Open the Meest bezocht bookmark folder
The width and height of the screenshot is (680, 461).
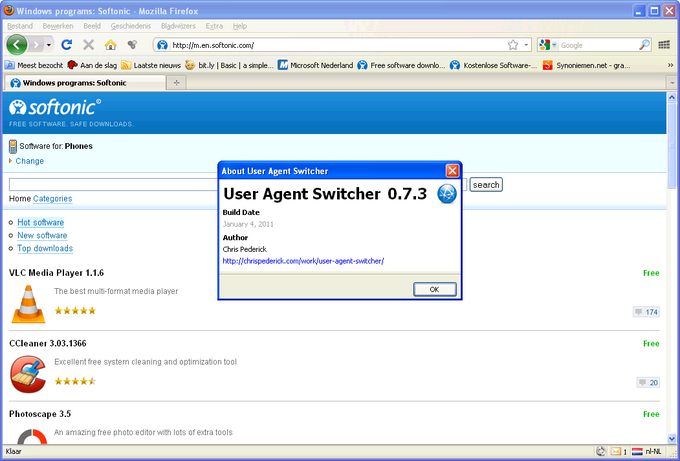tap(34, 65)
